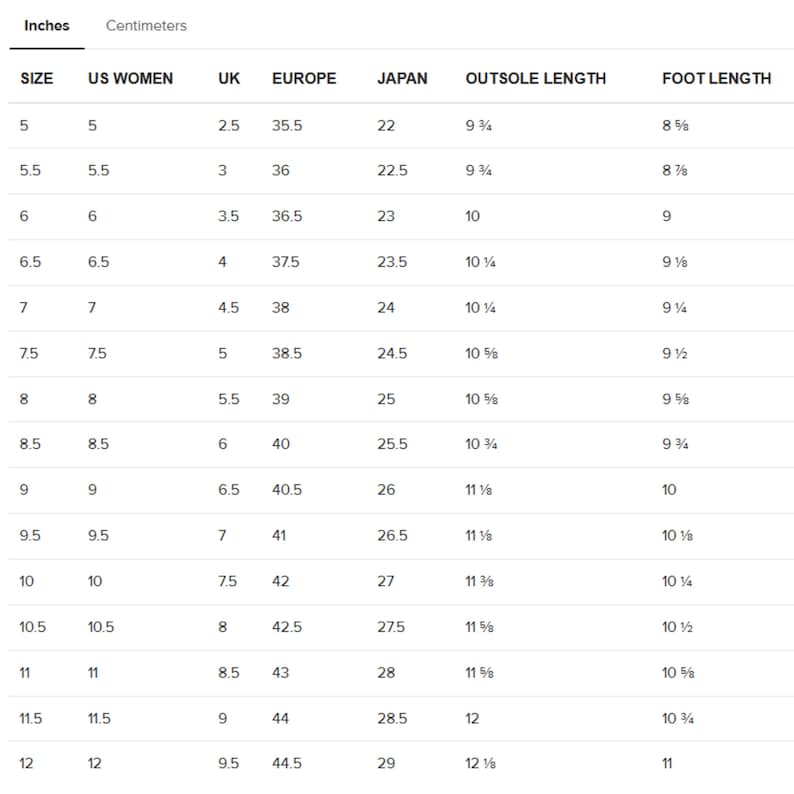This screenshot has height=794, width=794.
Task: Select Japan size 27 cell
Action: pos(385,581)
